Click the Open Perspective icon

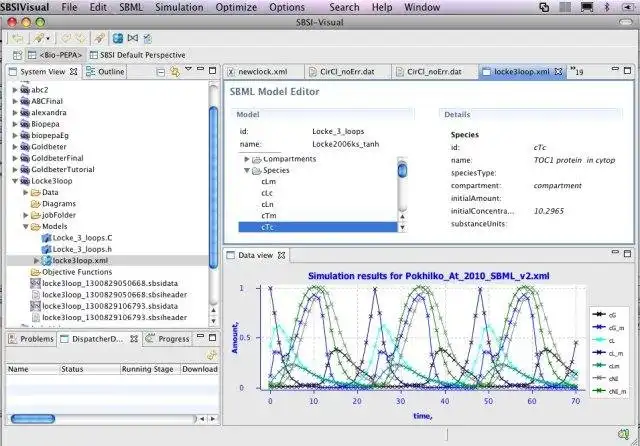tap(17, 55)
